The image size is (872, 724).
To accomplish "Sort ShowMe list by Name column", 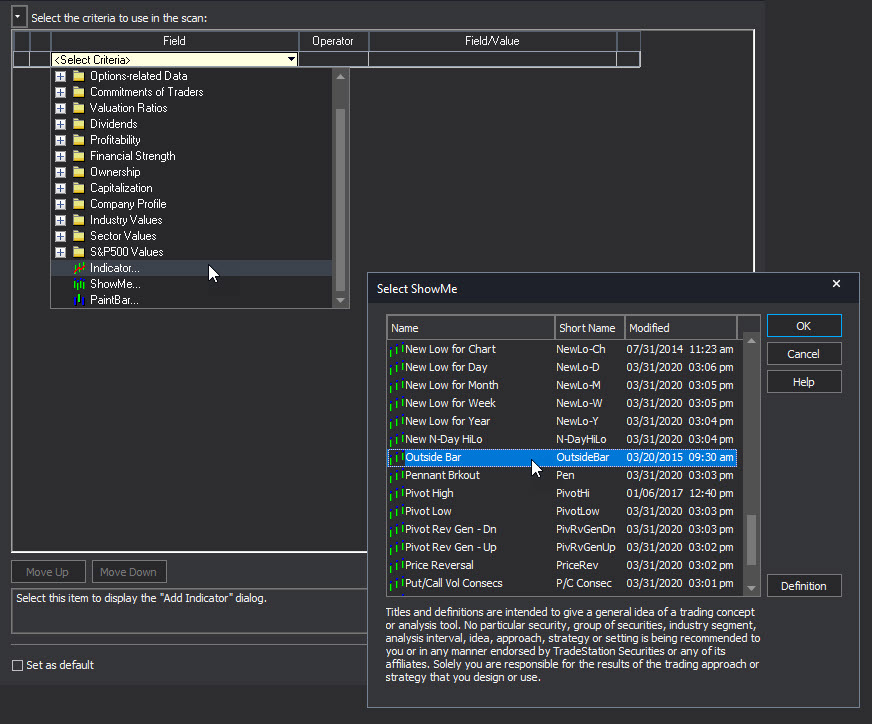I will 470,328.
